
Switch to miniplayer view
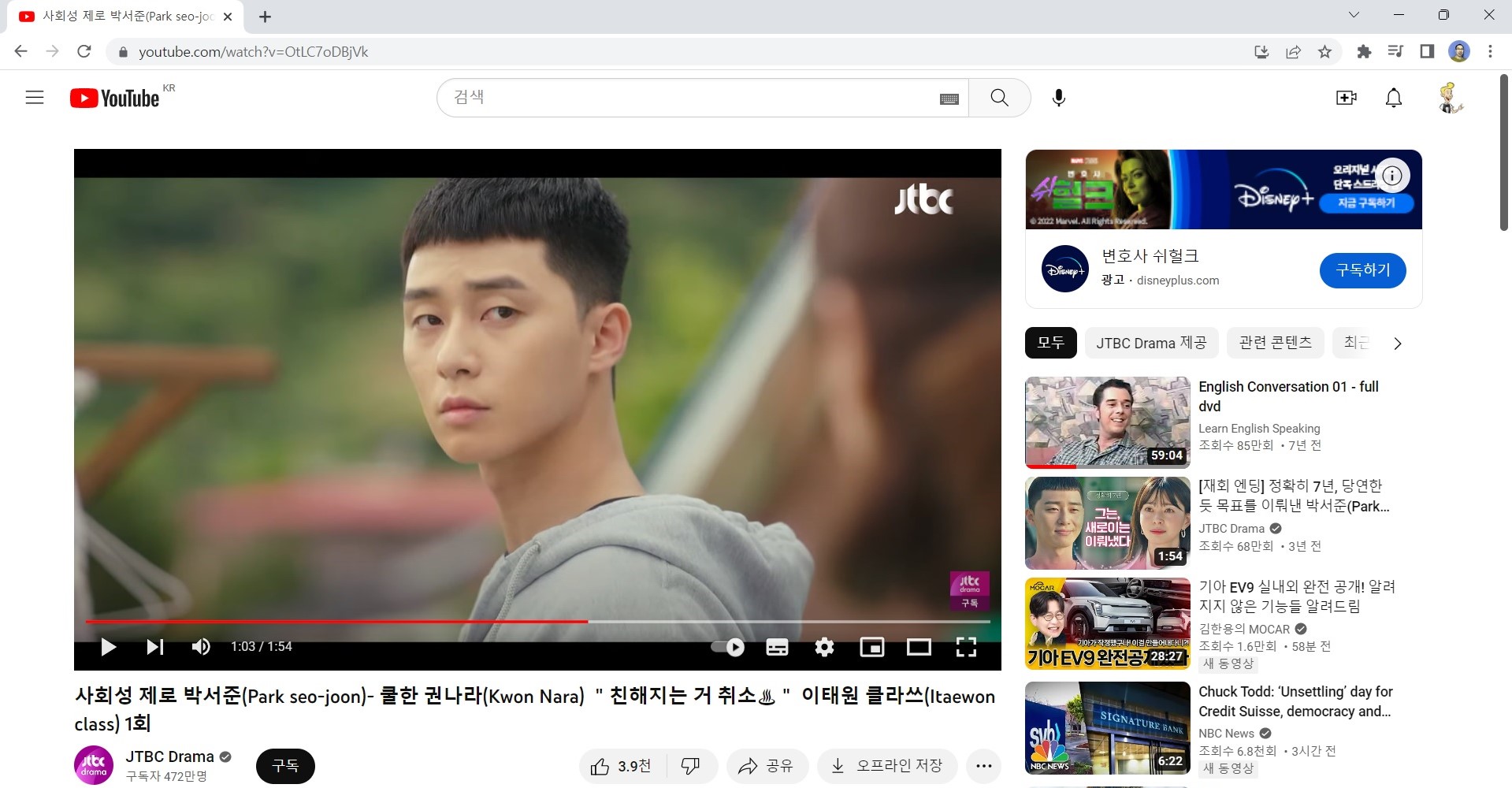click(x=871, y=647)
